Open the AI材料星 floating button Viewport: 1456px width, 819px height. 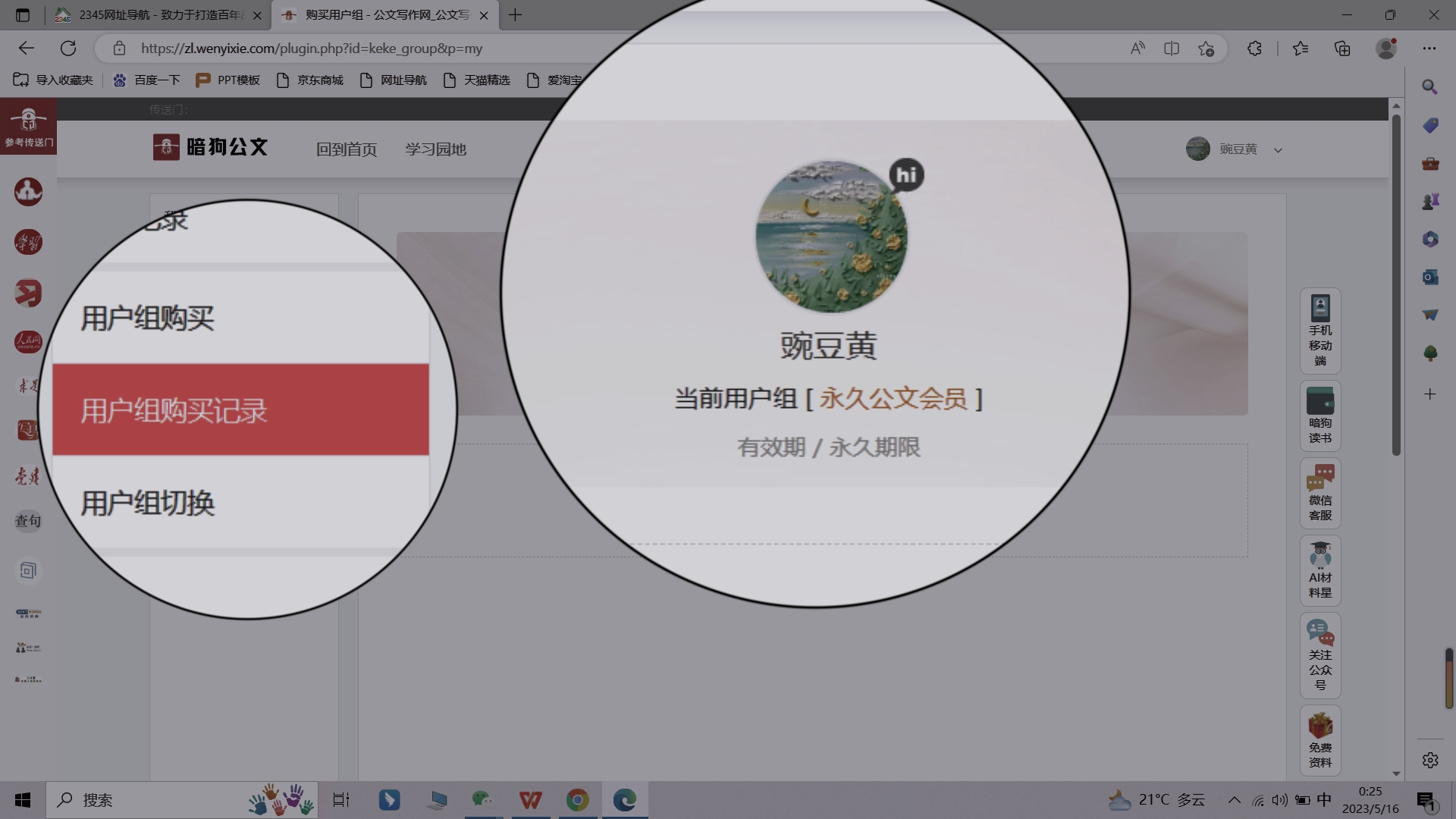coord(1320,570)
